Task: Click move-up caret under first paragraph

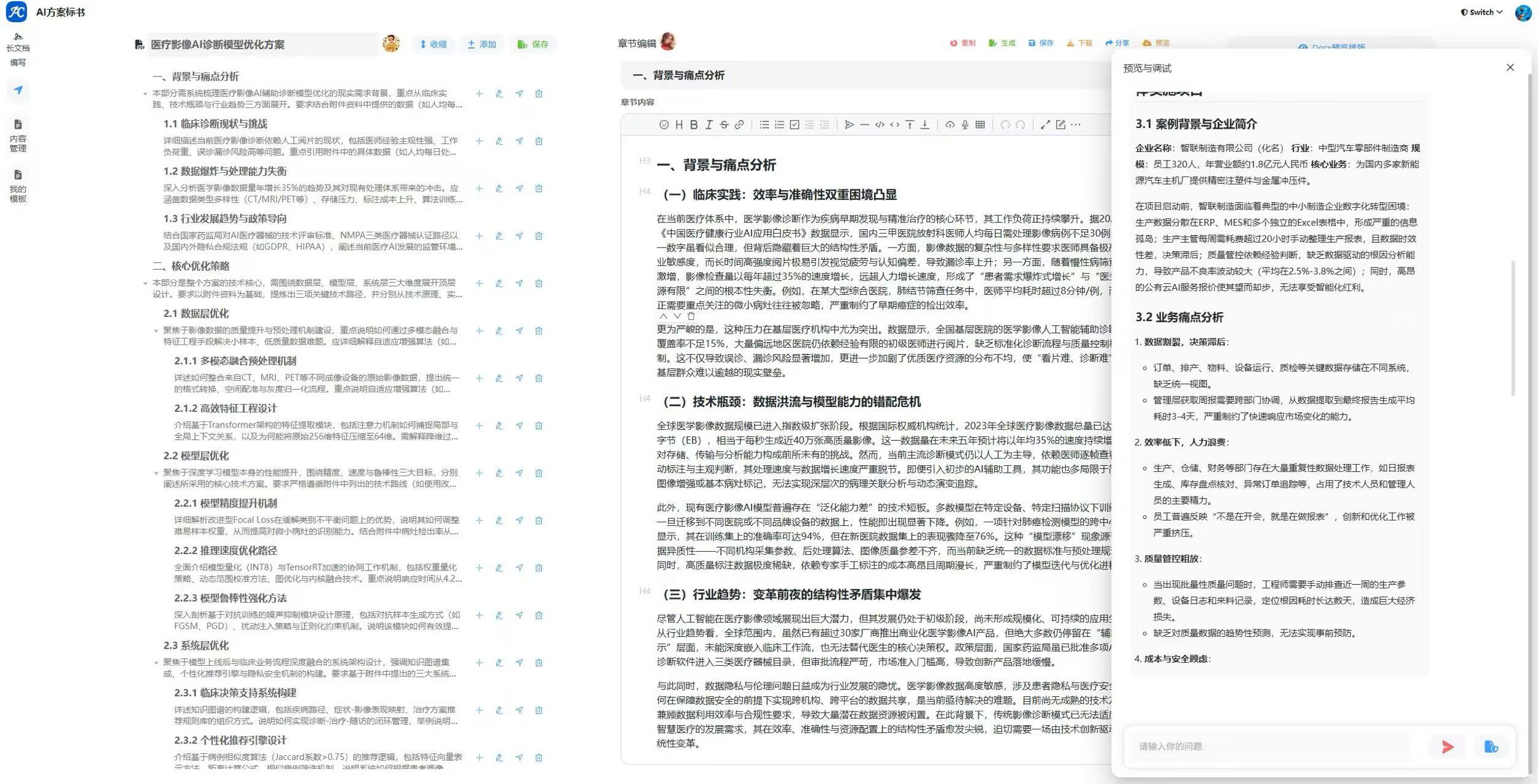Action: pyautogui.click(x=663, y=316)
